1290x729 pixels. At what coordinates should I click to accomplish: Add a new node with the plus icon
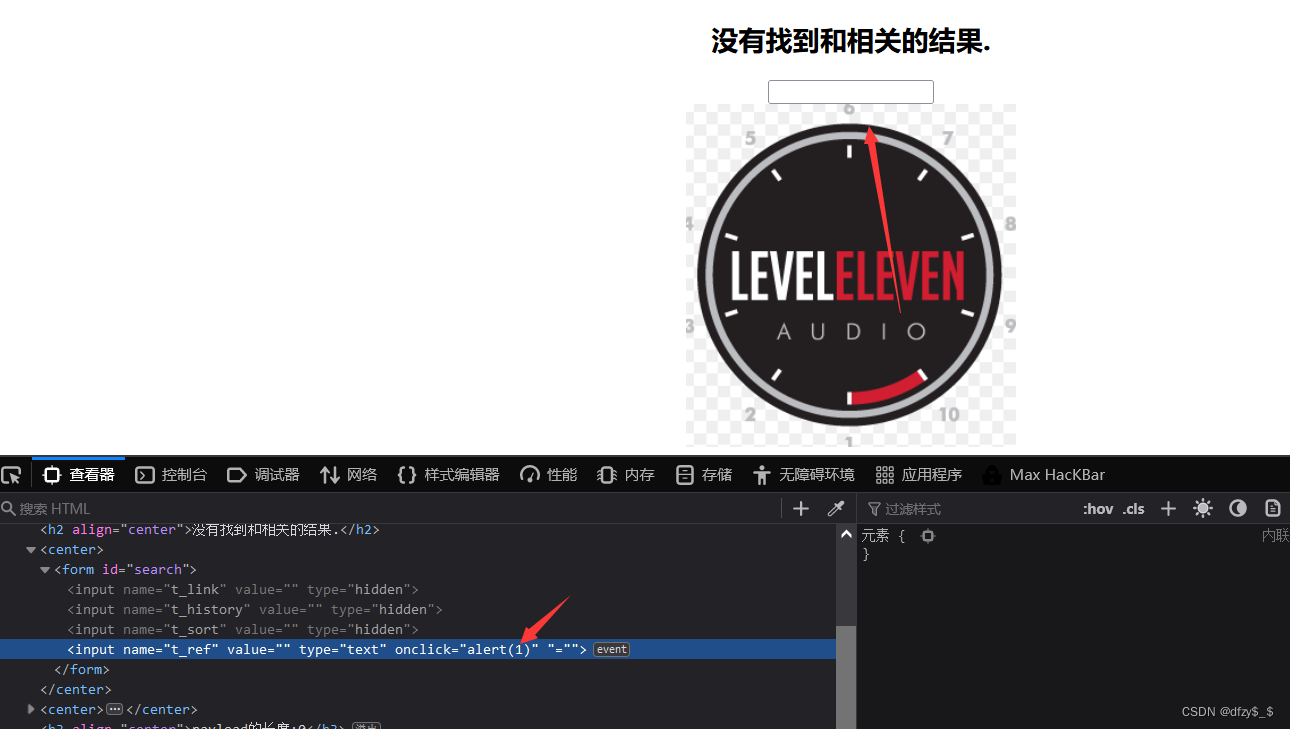[801, 509]
